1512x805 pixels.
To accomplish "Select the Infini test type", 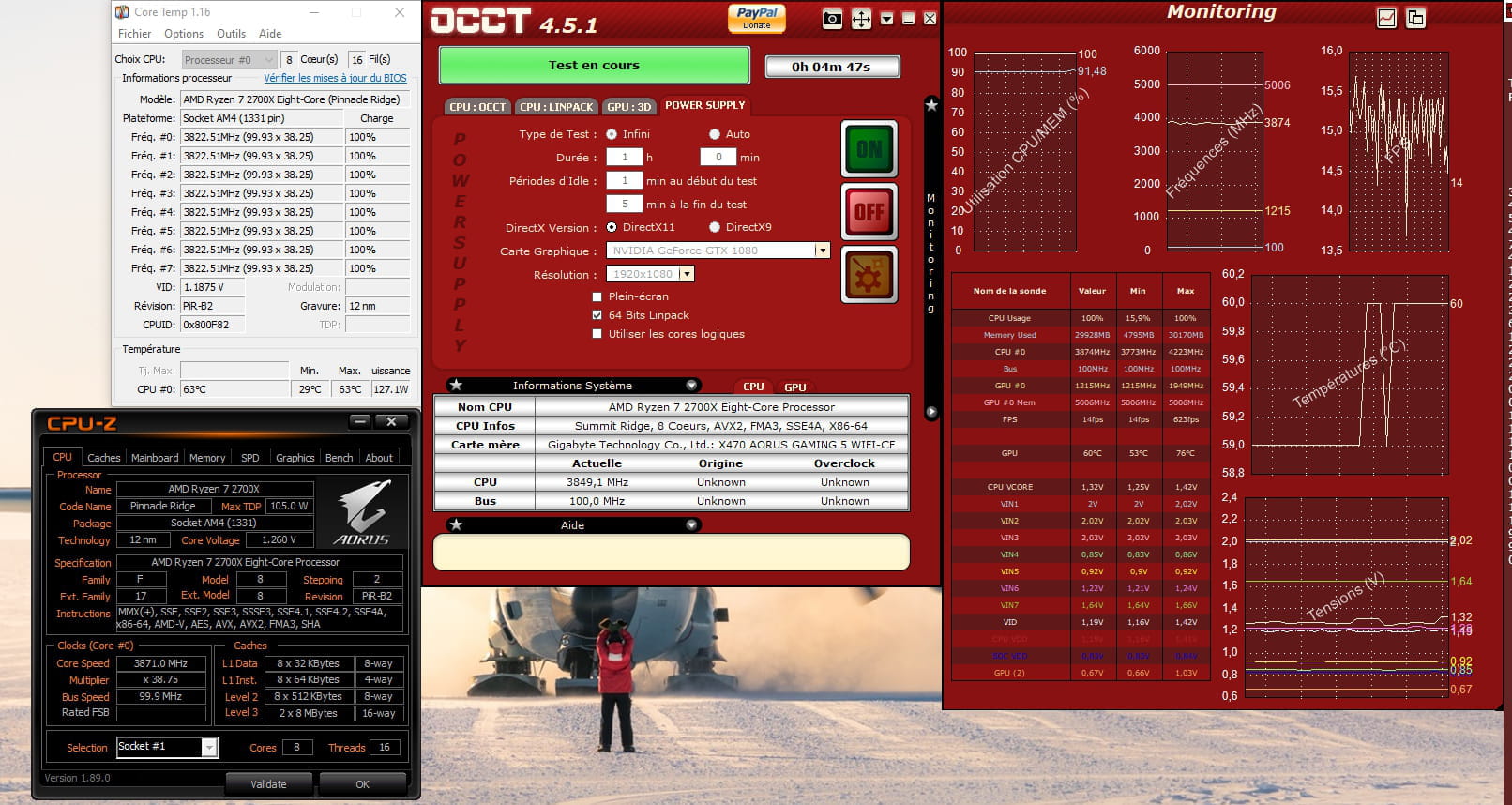I will (612, 134).
